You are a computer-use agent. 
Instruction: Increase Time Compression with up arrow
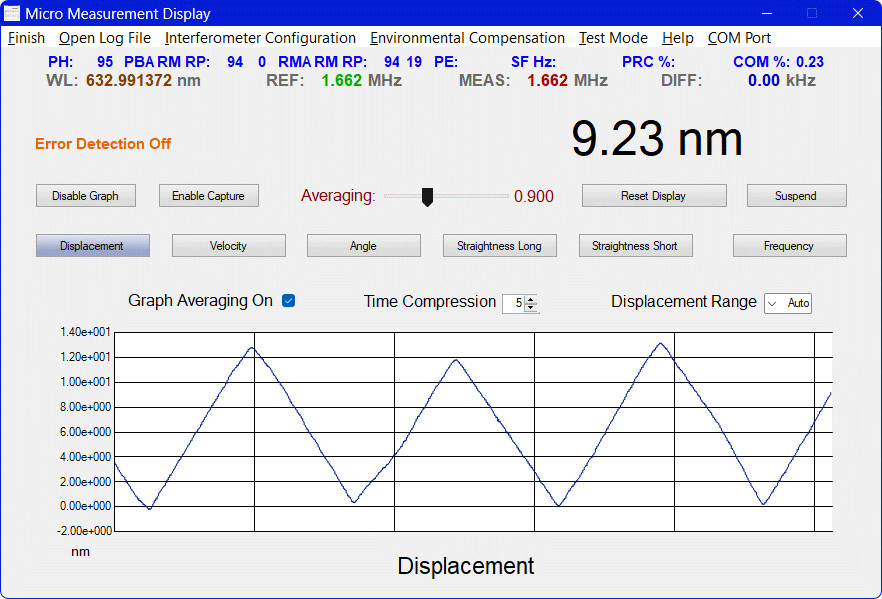(x=530, y=299)
